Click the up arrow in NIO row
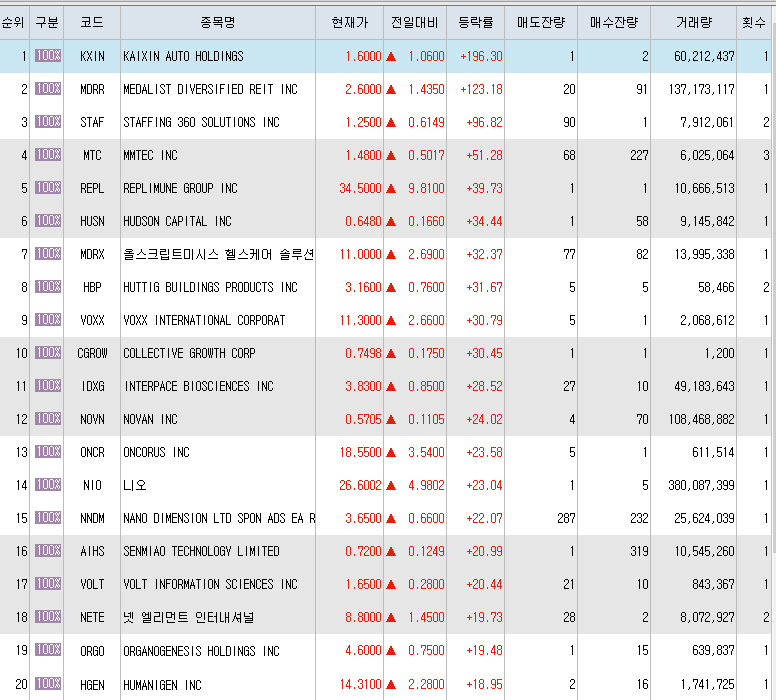Viewport: 776px width, 700px height. pyautogui.click(x=391, y=486)
